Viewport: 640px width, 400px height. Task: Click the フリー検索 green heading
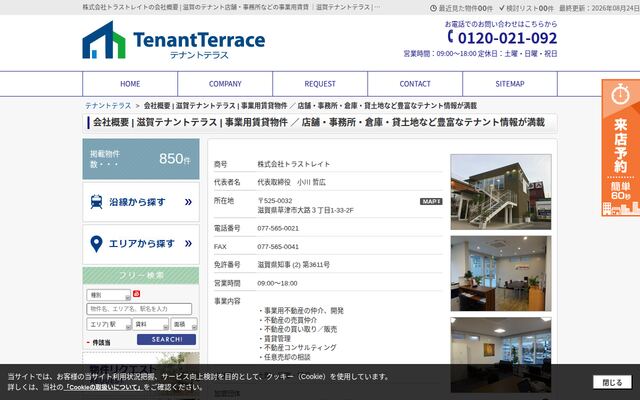(141, 276)
